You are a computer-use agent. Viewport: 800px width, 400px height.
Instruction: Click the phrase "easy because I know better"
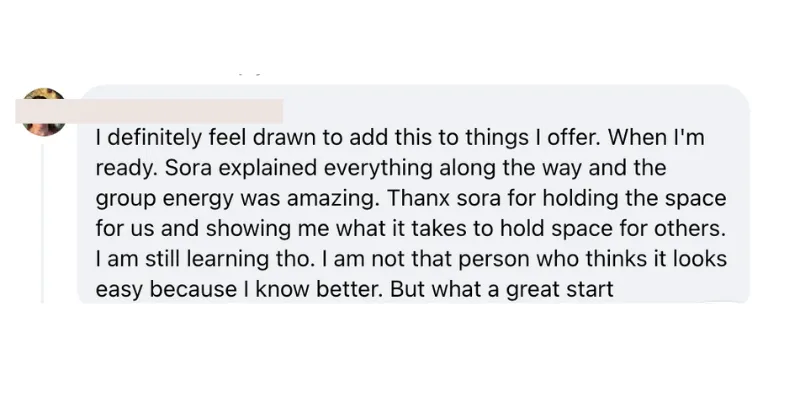238,289
